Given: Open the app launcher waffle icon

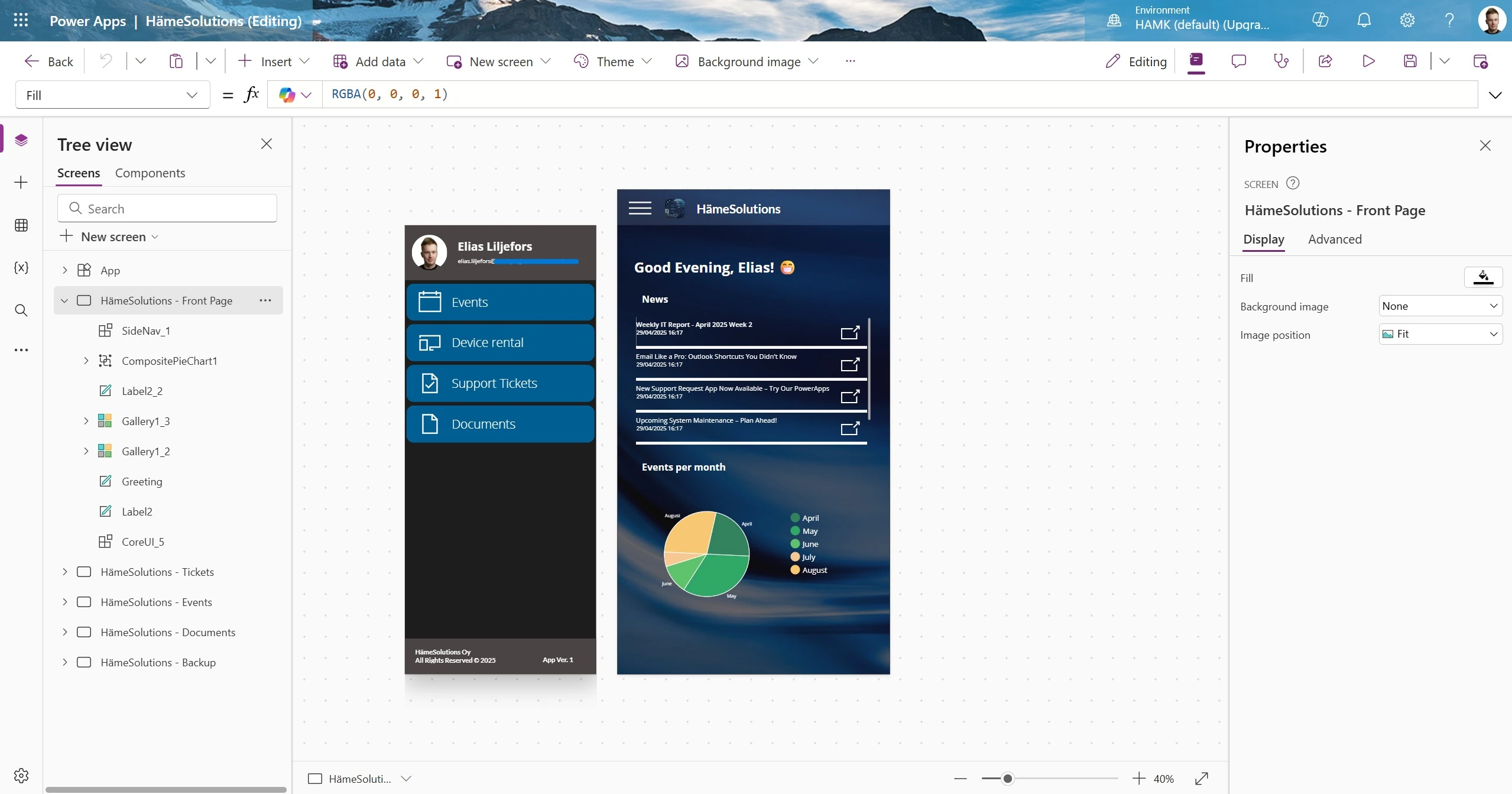Looking at the screenshot, I should pyautogui.click(x=21, y=21).
